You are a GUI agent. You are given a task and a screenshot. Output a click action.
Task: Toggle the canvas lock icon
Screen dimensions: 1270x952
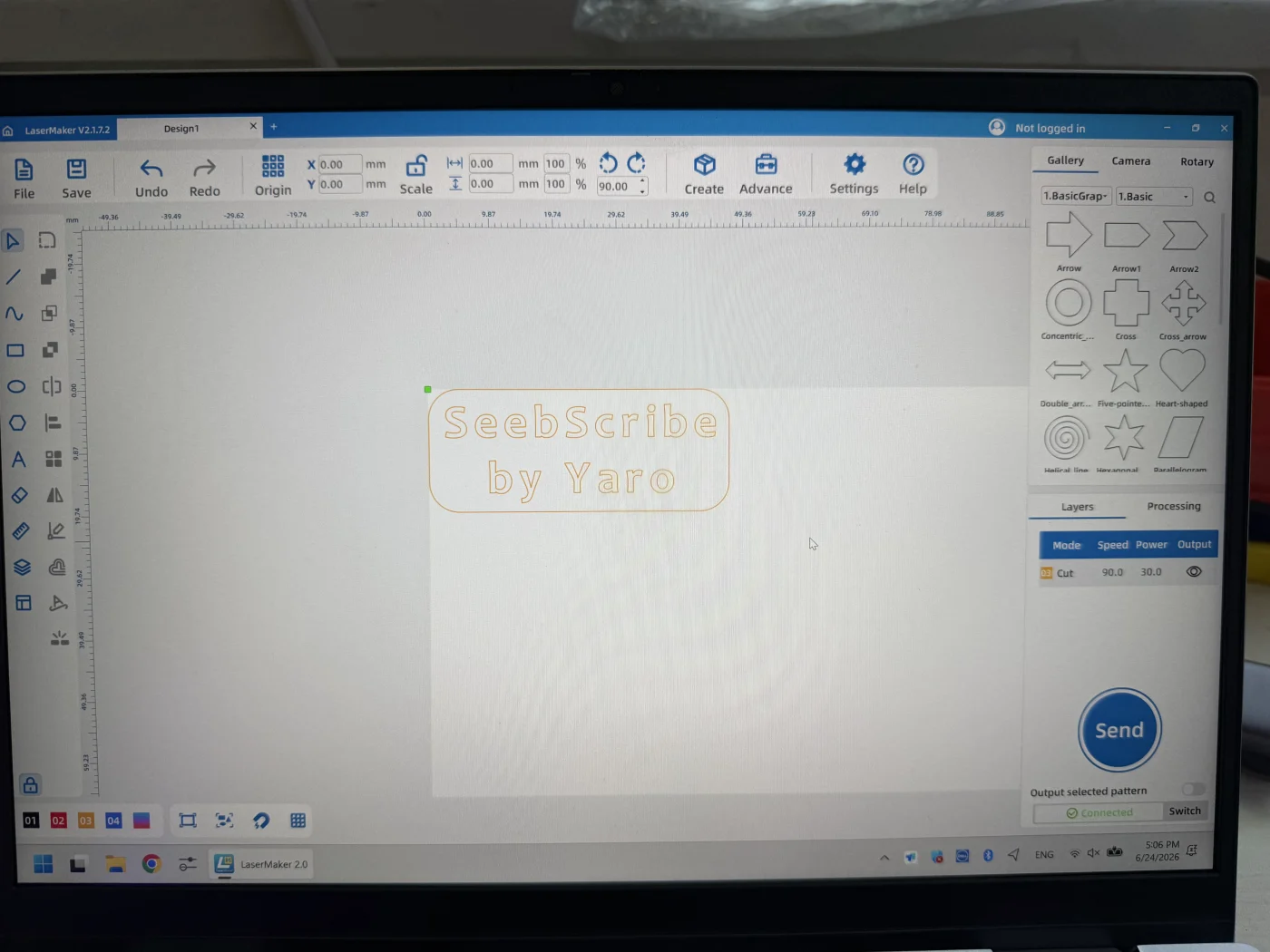pyautogui.click(x=30, y=785)
